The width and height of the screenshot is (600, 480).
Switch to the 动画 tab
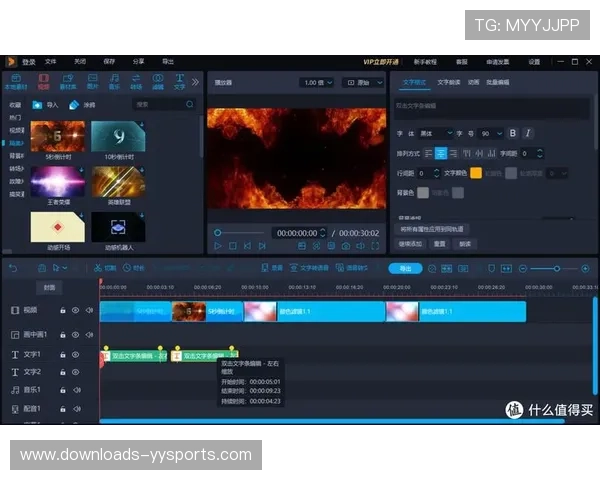point(473,82)
